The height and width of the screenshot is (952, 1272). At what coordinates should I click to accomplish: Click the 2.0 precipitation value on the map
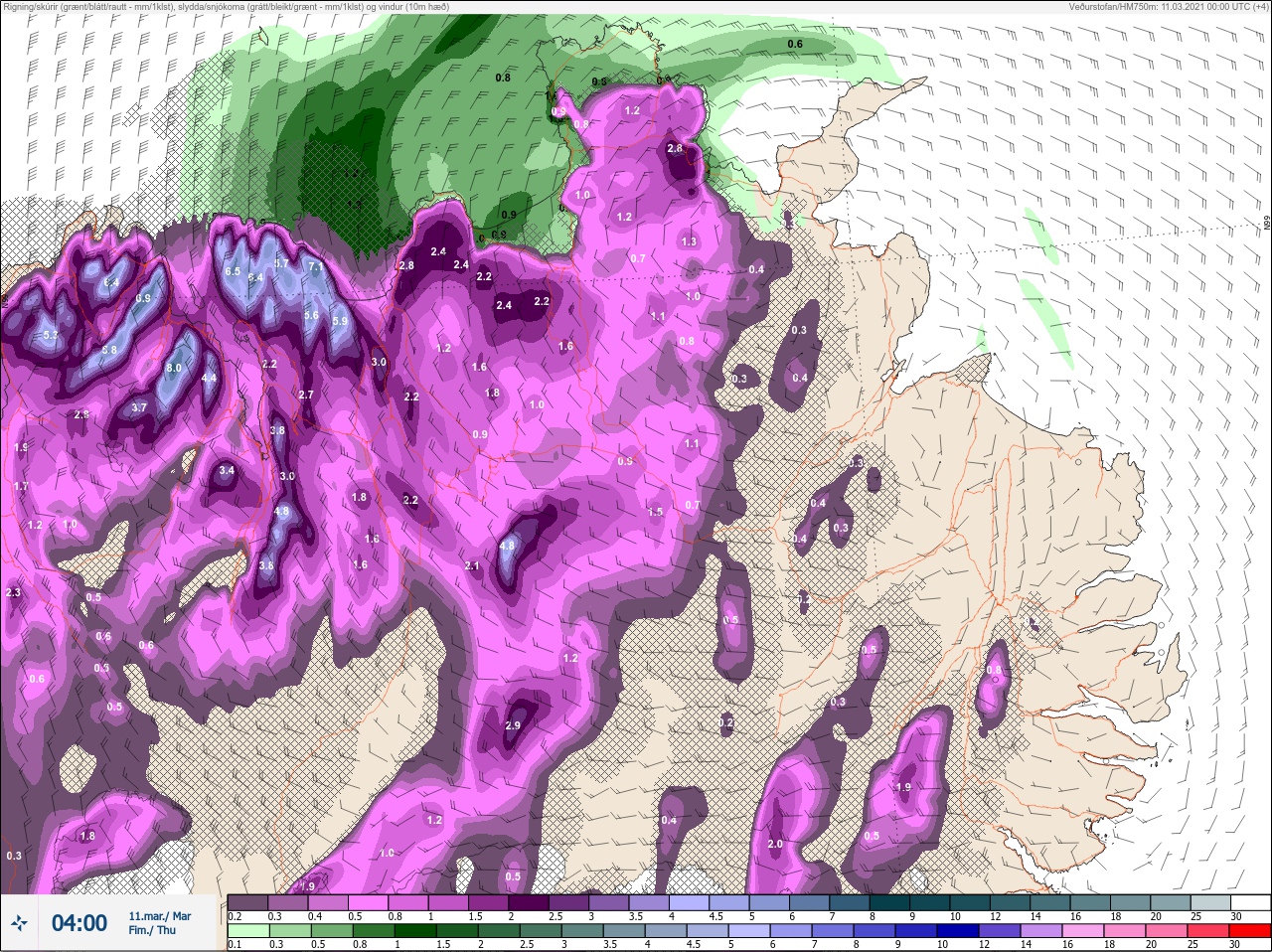coord(775,844)
